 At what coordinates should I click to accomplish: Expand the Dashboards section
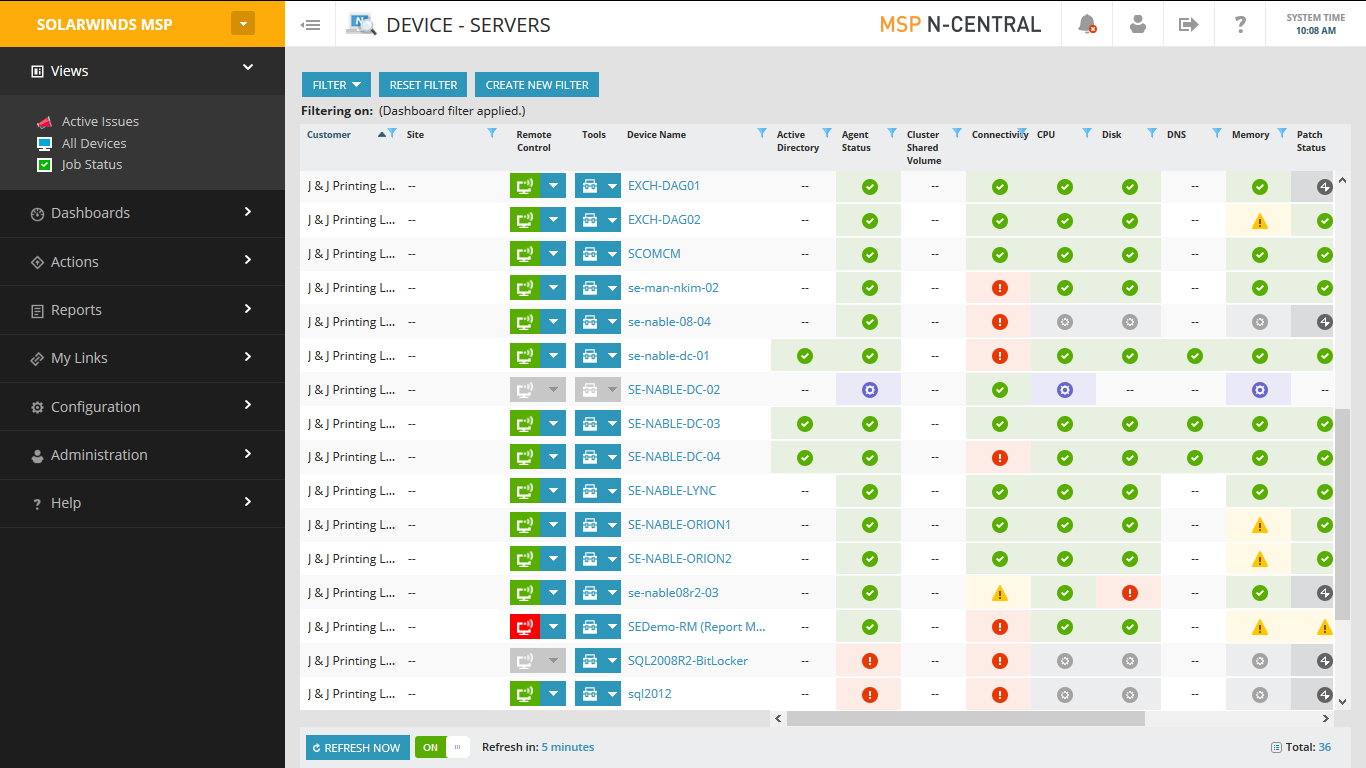pos(90,213)
